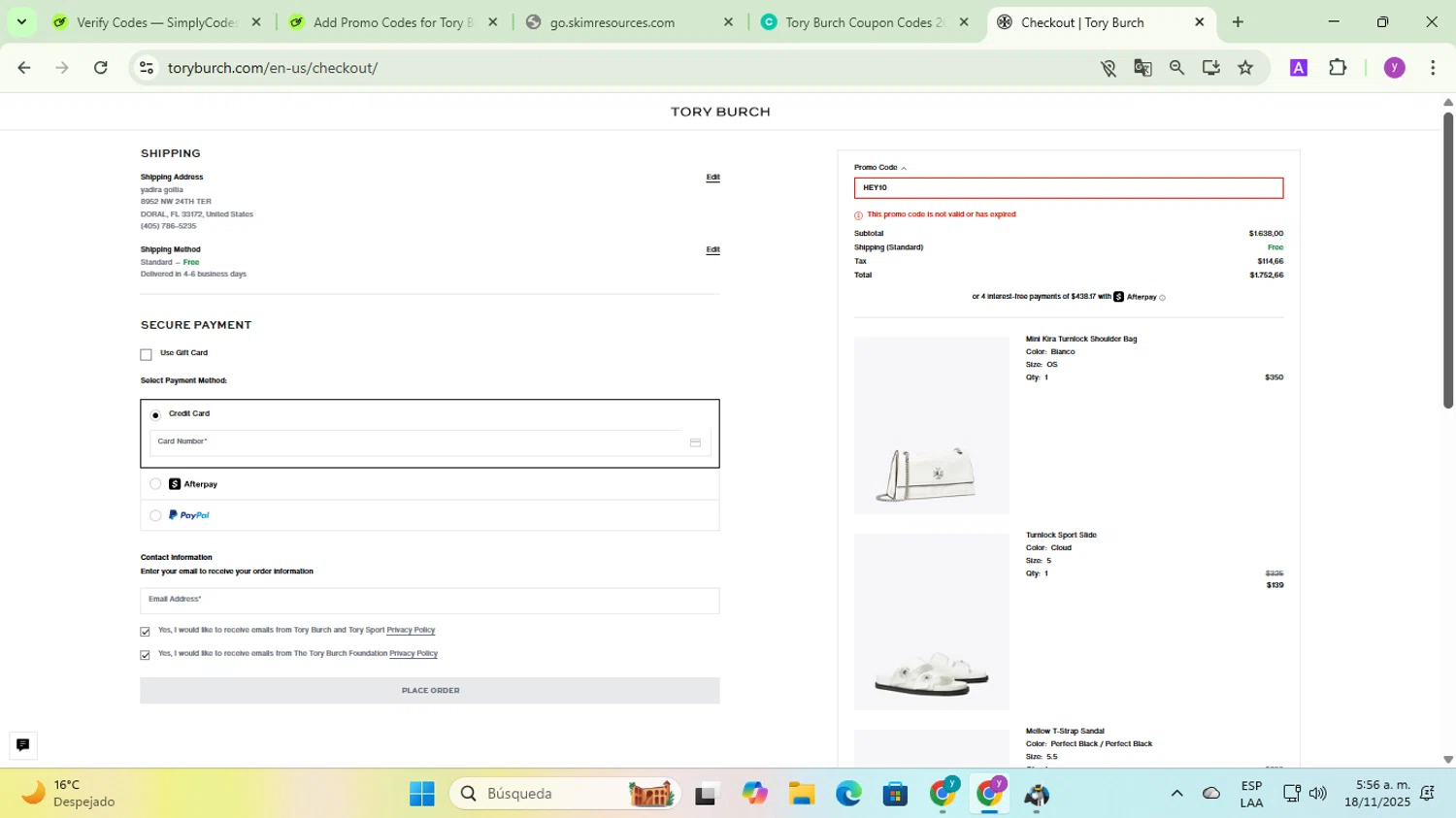Open the Copilot taskbar icon

754,794
